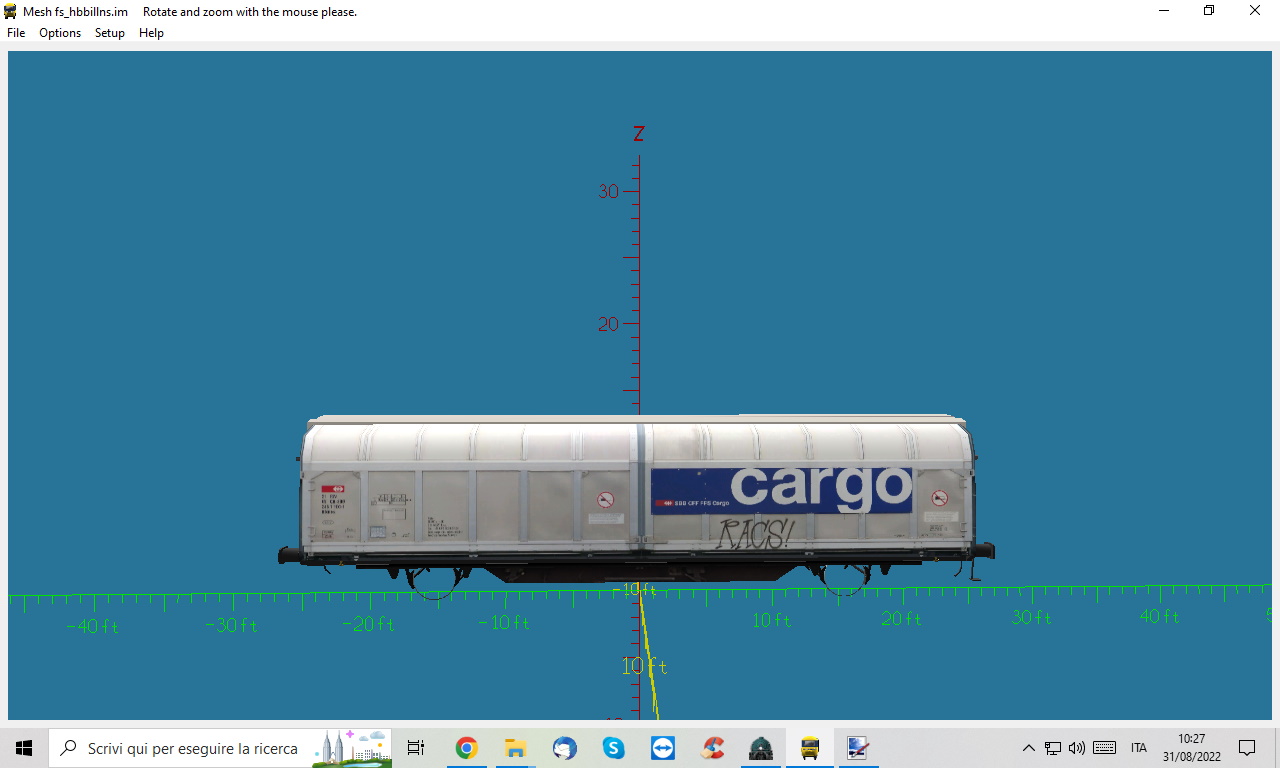Open the dark dome-shaped taskbar app
This screenshot has width=1280, height=768.
(x=761, y=748)
